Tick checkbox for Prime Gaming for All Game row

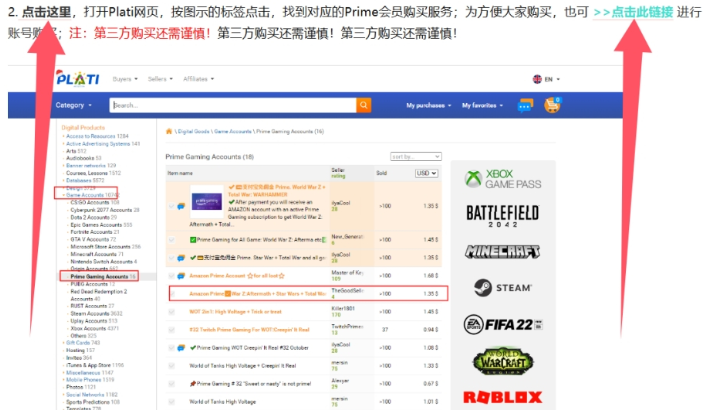[171, 240]
